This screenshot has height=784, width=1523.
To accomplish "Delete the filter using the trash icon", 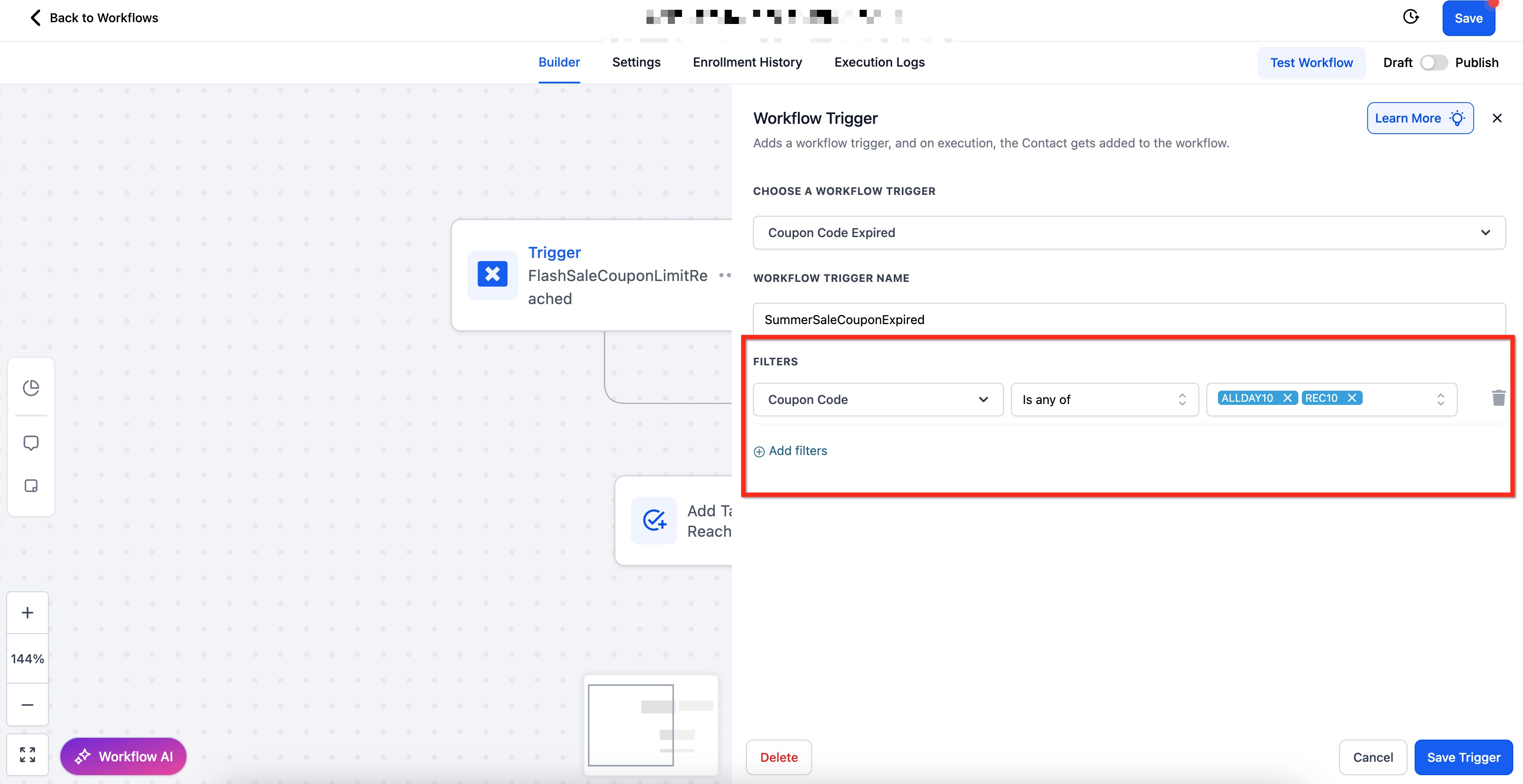I will tap(1498, 399).
